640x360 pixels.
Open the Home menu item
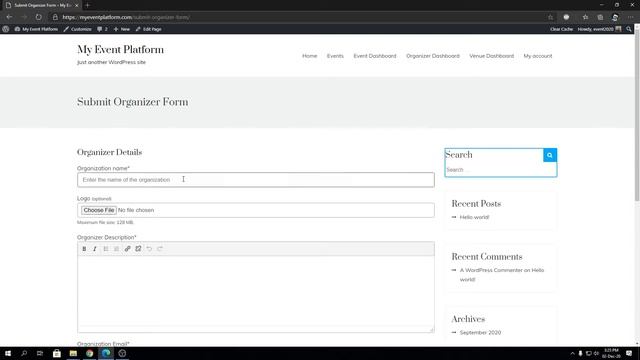(x=309, y=56)
